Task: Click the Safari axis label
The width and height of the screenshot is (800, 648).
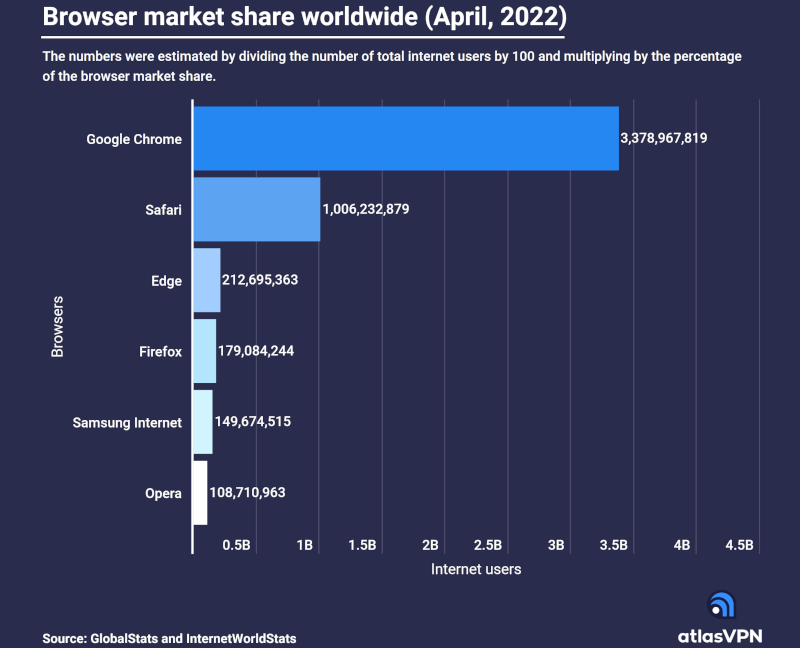Action: click(163, 210)
